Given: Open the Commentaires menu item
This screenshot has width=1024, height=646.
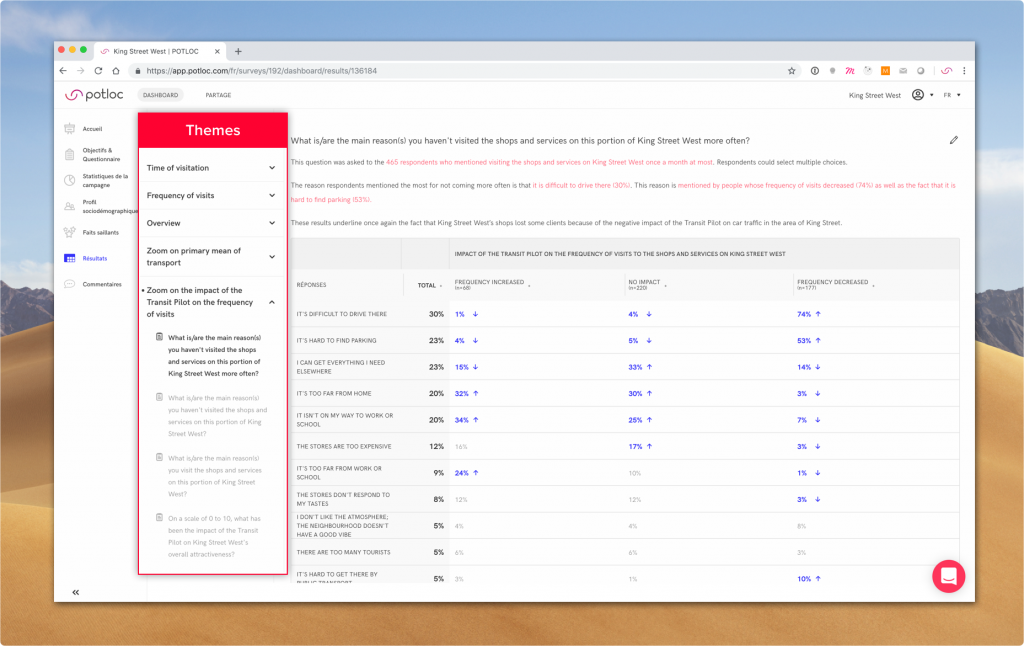Looking at the screenshot, I should tap(102, 284).
